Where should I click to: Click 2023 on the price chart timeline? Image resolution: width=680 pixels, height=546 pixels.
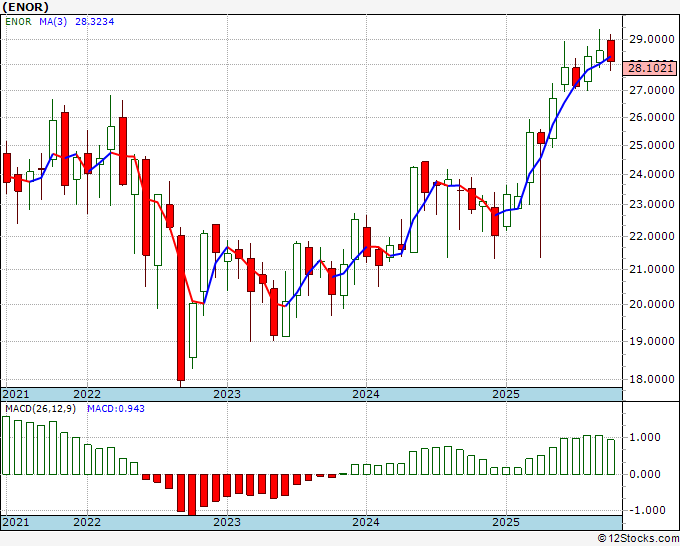(227, 394)
